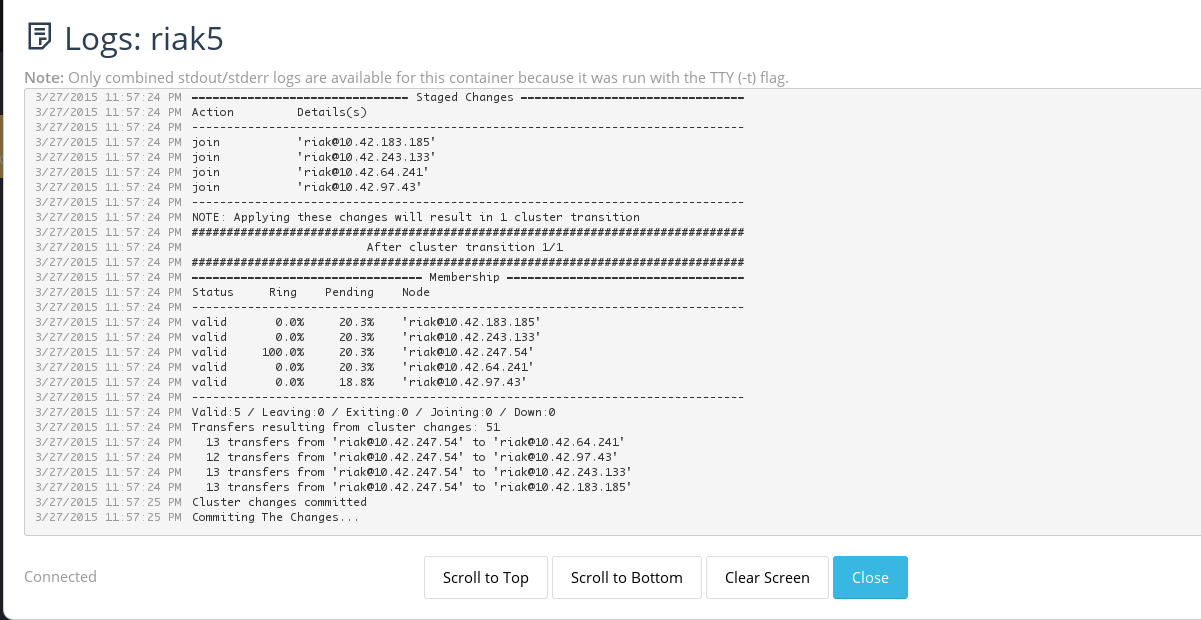Select the join line for riak@10.42.97.43
Viewport: 1201px width, 620px height.
point(307,187)
